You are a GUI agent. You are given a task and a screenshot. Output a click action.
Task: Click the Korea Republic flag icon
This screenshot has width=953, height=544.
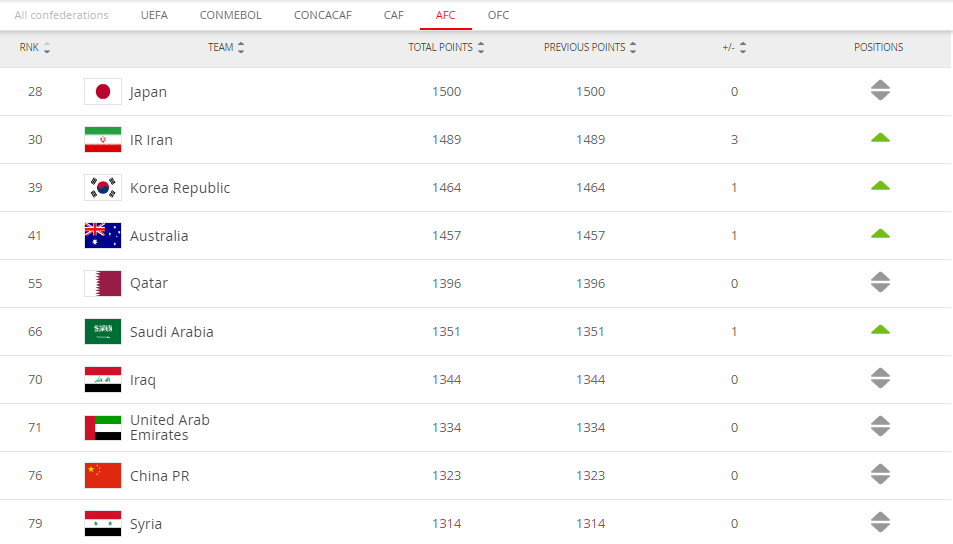103,188
